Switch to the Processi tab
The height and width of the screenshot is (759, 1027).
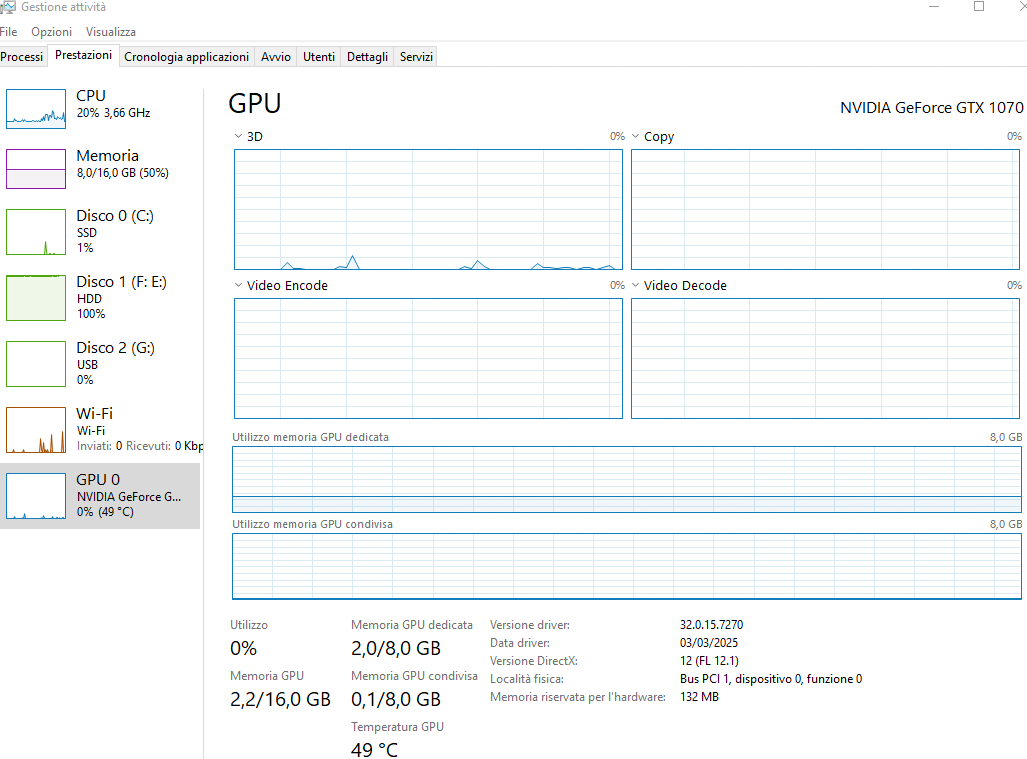[x=22, y=57]
